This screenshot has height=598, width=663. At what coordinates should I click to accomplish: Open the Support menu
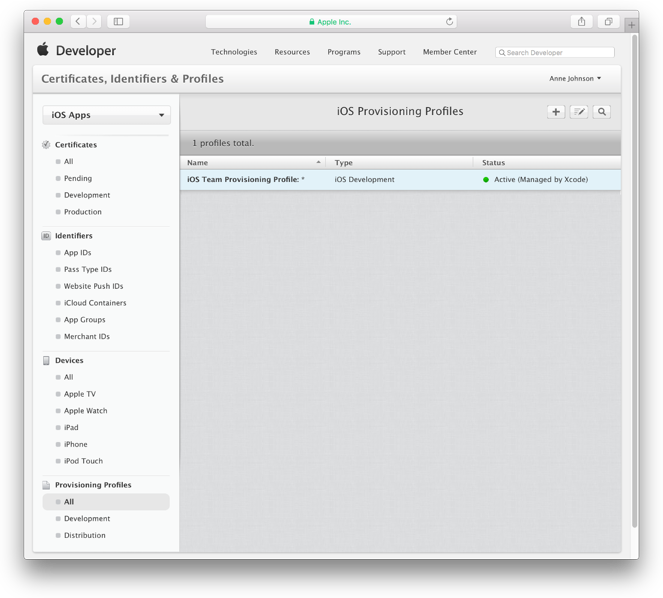coord(392,52)
